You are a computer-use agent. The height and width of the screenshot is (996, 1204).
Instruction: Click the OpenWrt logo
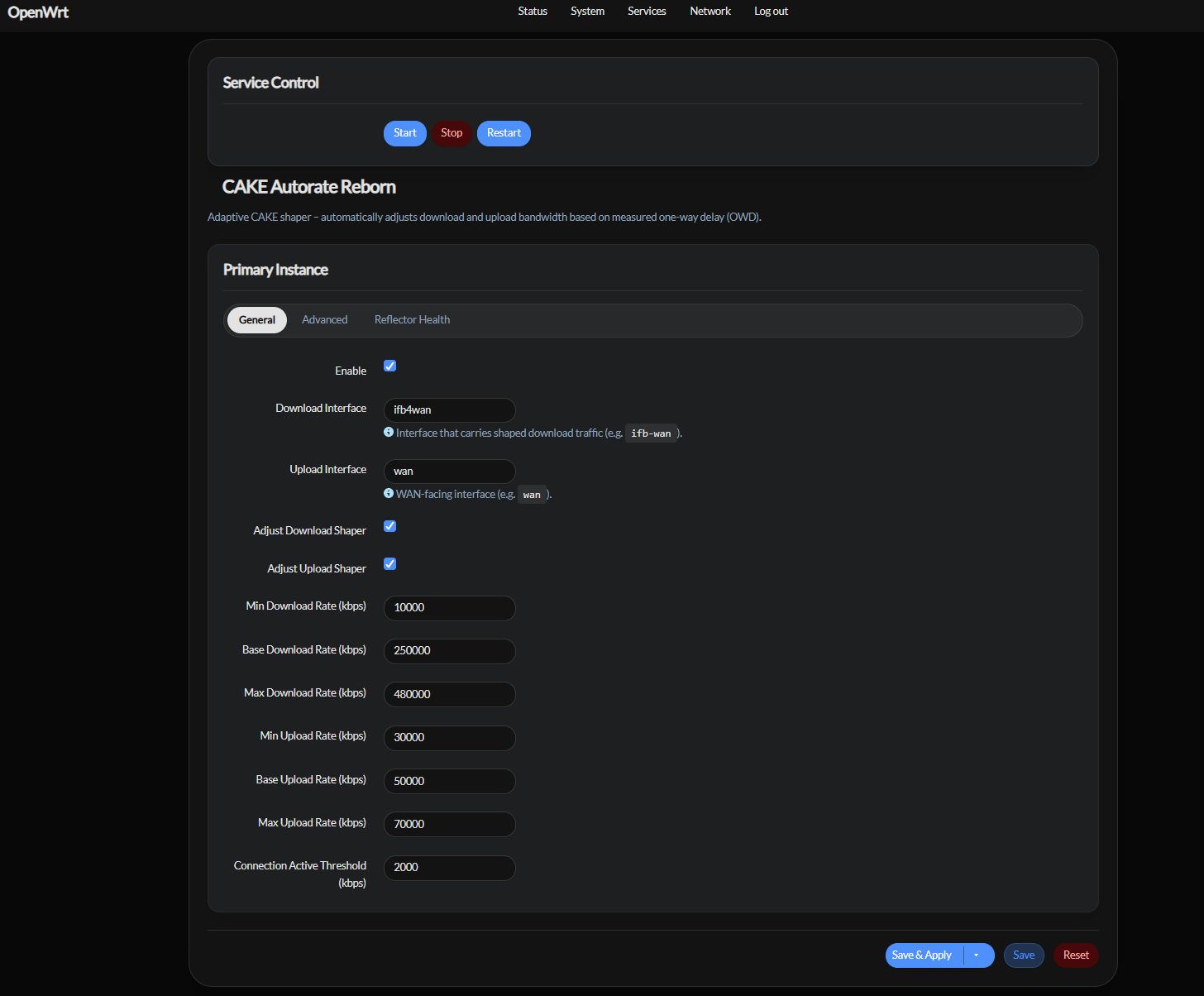click(38, 12)
